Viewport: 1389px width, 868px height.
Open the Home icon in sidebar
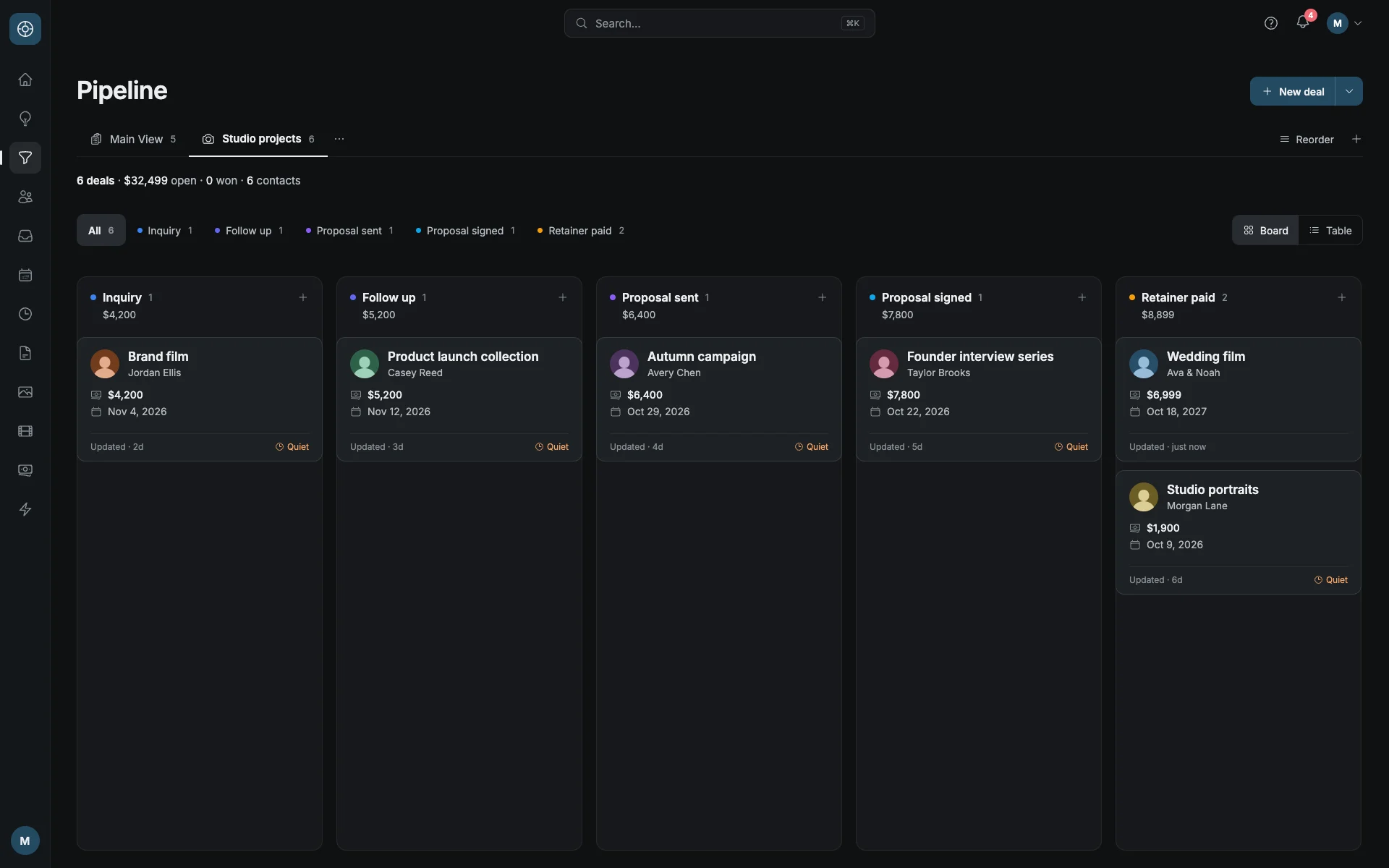(25, 80)
